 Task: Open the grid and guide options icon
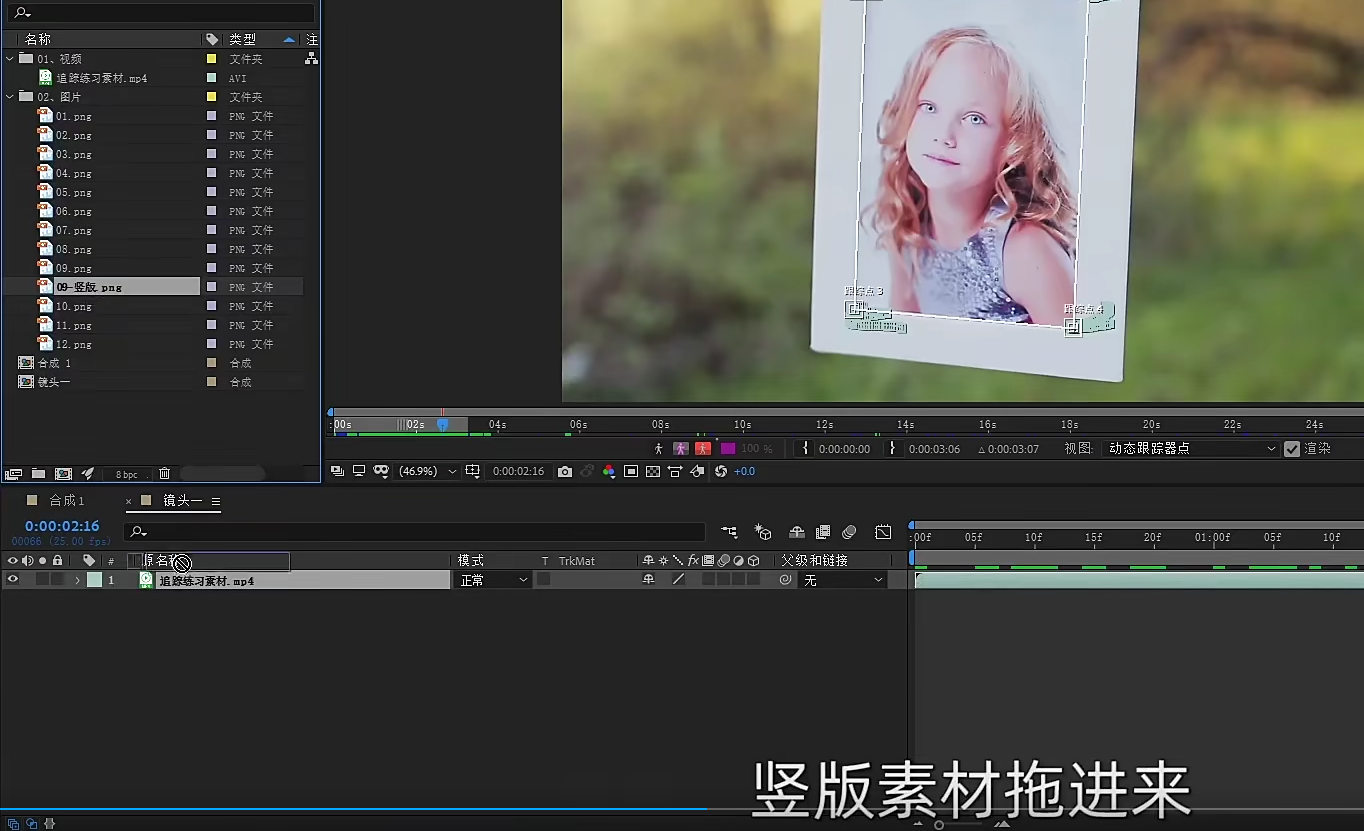click(472, 471)
